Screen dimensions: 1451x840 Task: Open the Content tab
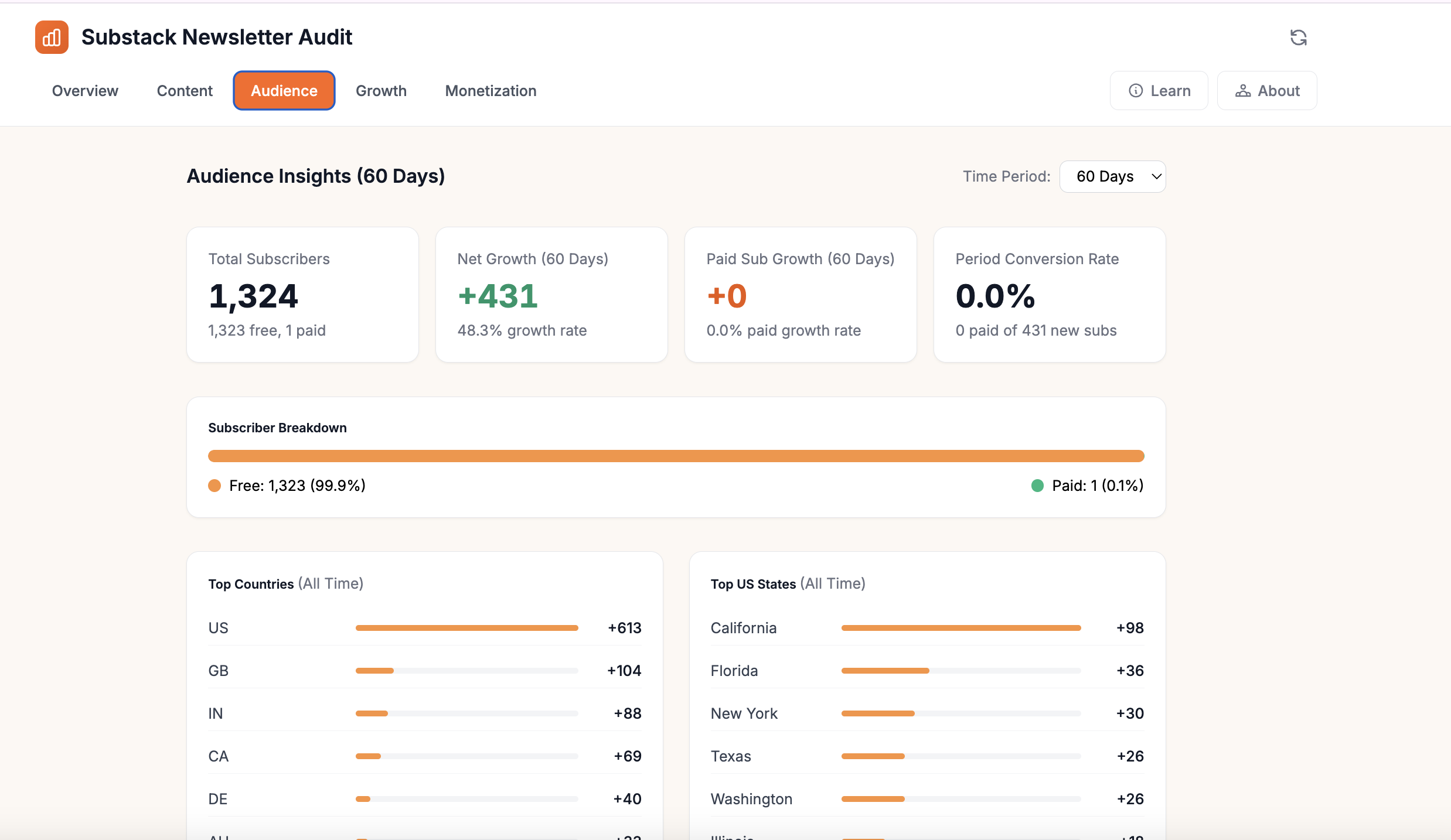tap(185, 91)
